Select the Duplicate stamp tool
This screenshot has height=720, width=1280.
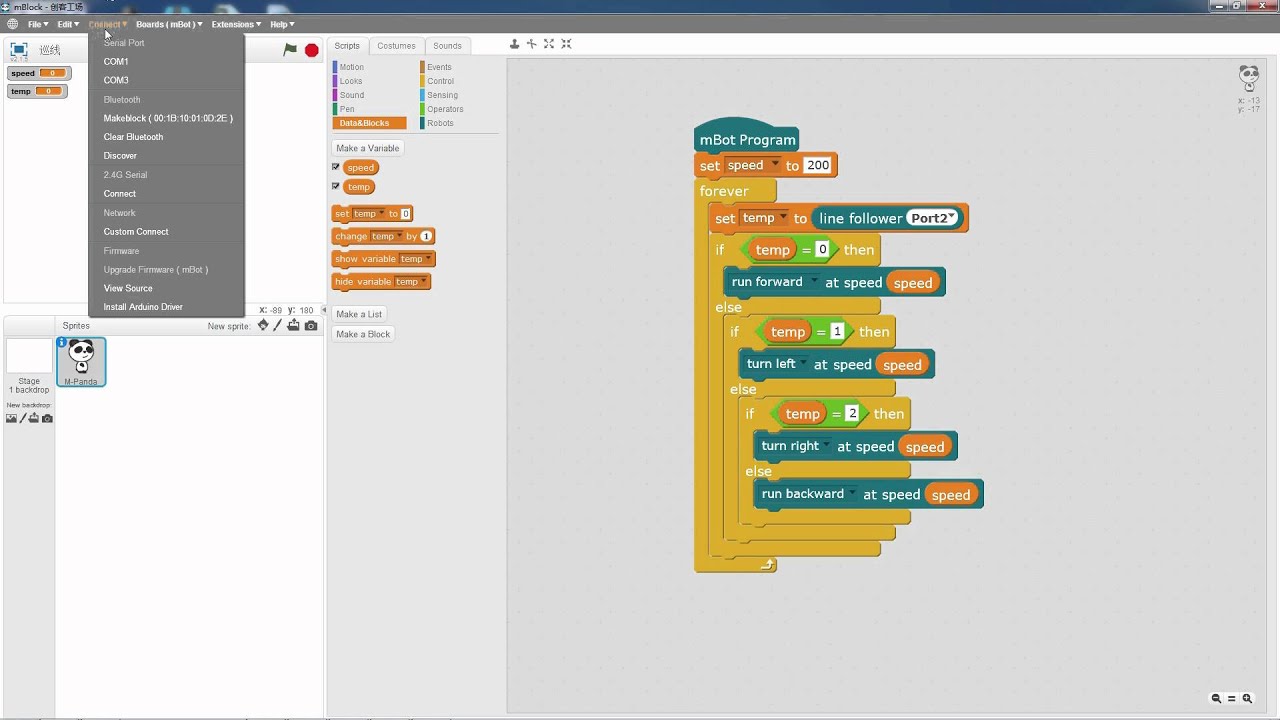click(x=514, y=44)
